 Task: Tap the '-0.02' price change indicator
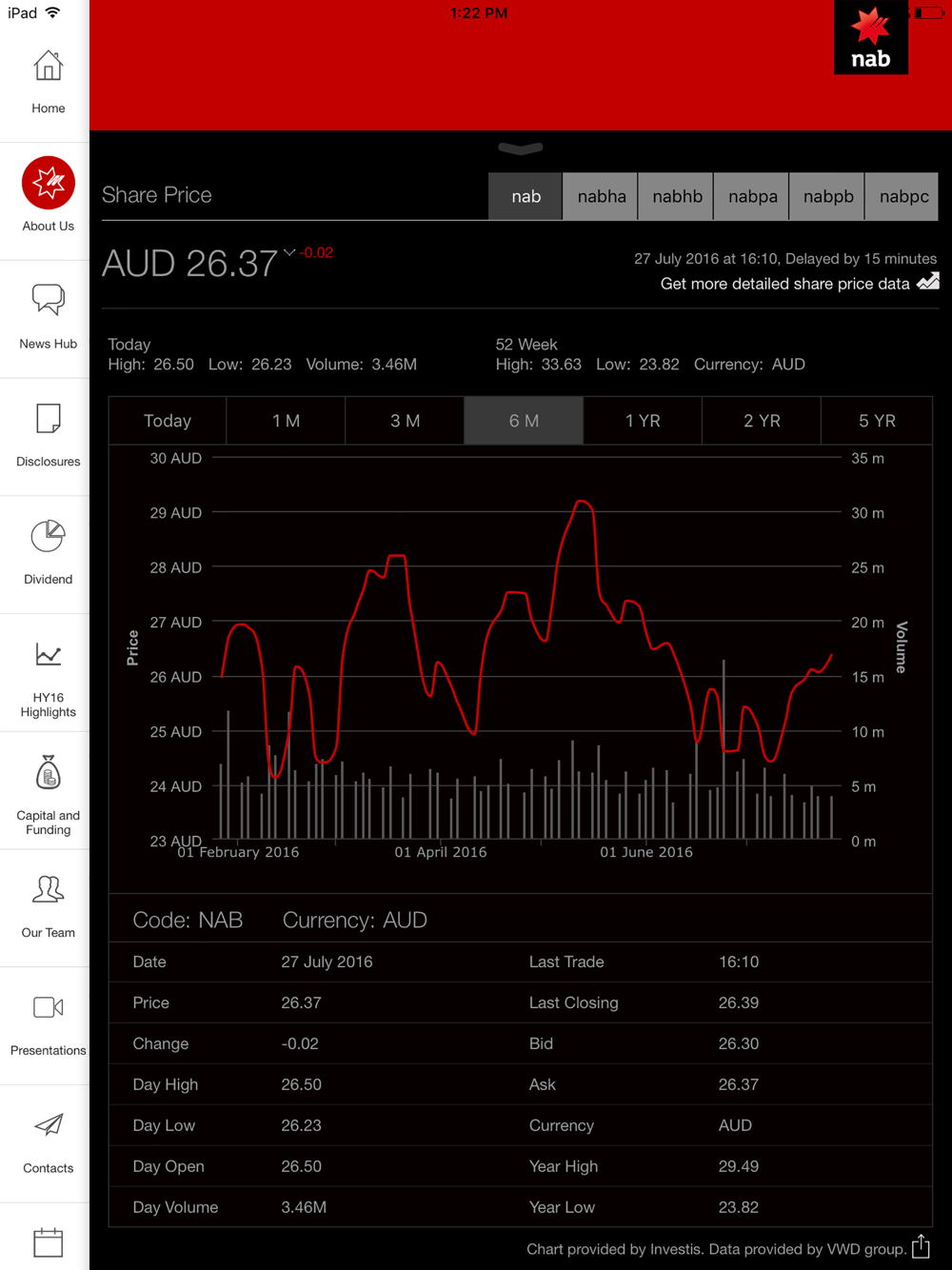click(316, 253)
